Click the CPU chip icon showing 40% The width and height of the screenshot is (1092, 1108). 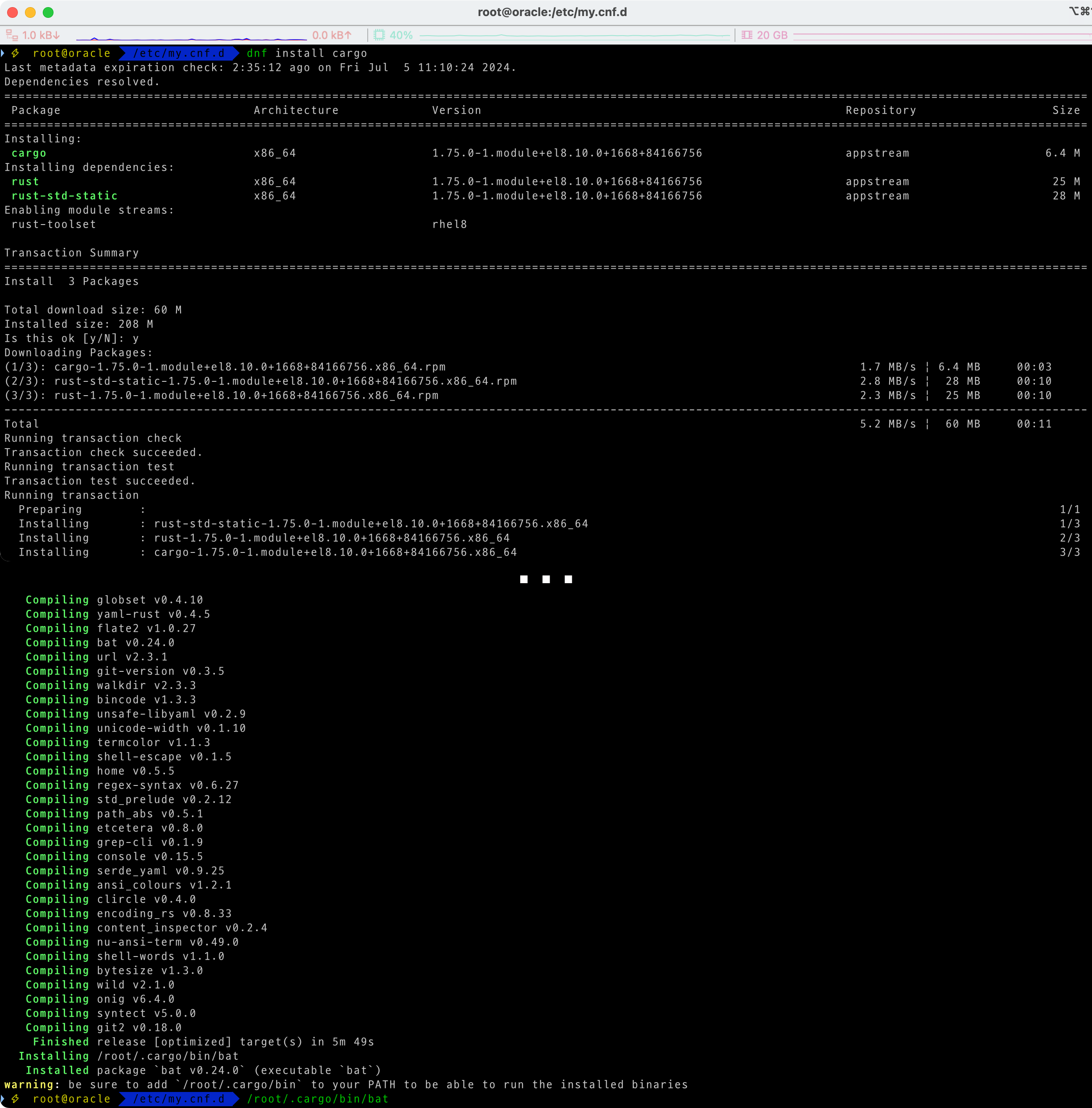click(x=379, y=35)
